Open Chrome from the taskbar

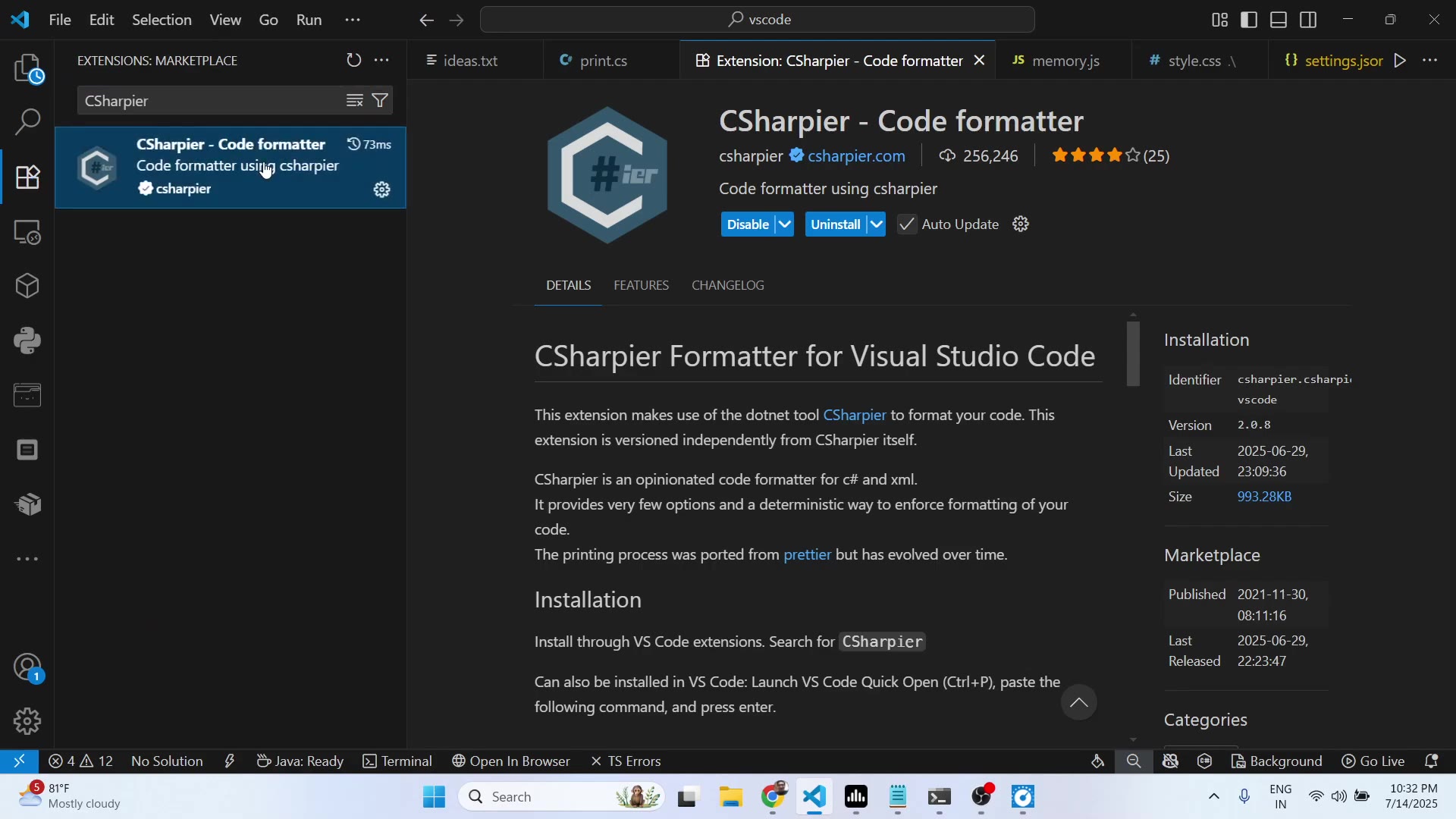773,798
